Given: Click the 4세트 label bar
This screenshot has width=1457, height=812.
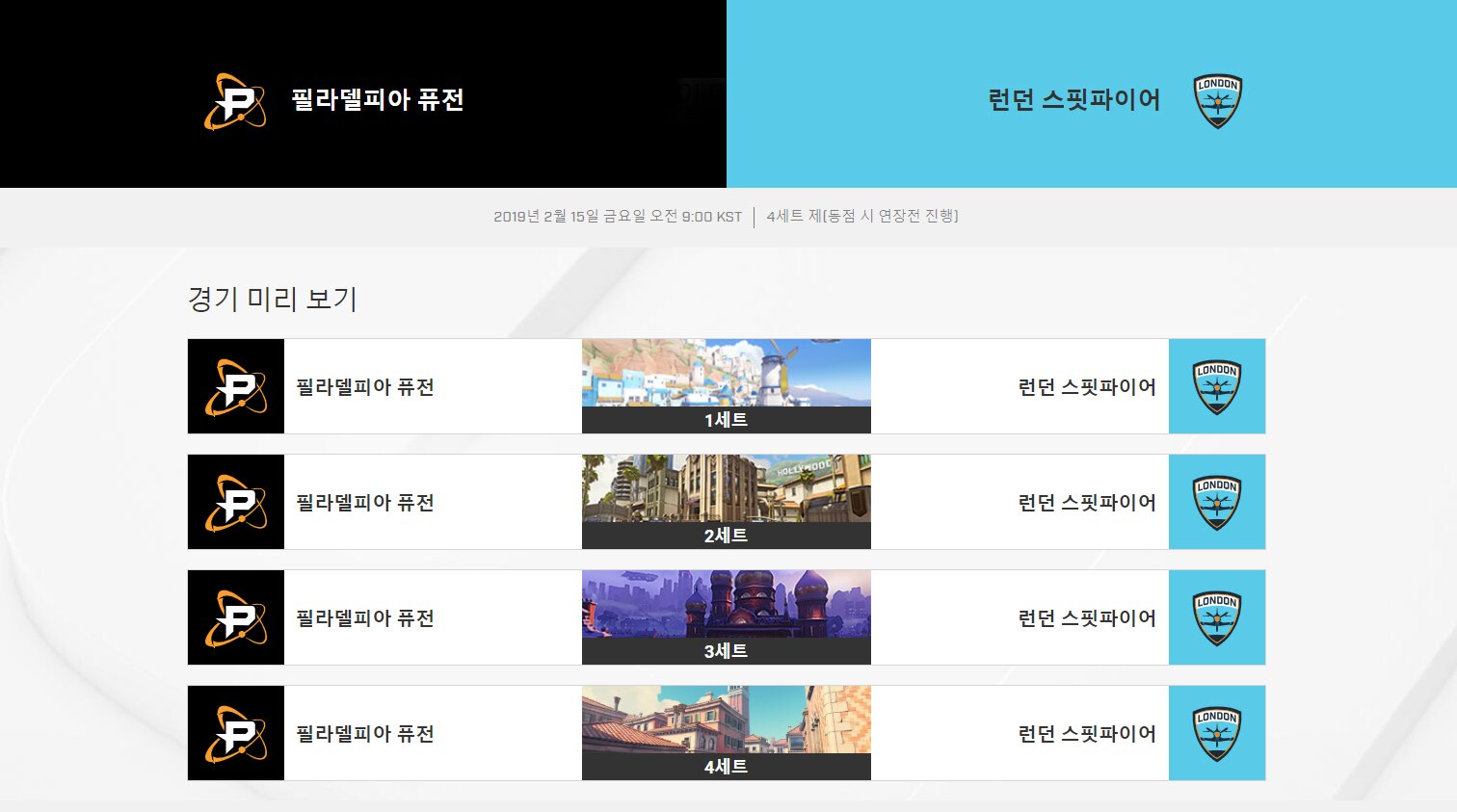Looking at the screenshot, I should pyautogui.click(x=727, y=767).
